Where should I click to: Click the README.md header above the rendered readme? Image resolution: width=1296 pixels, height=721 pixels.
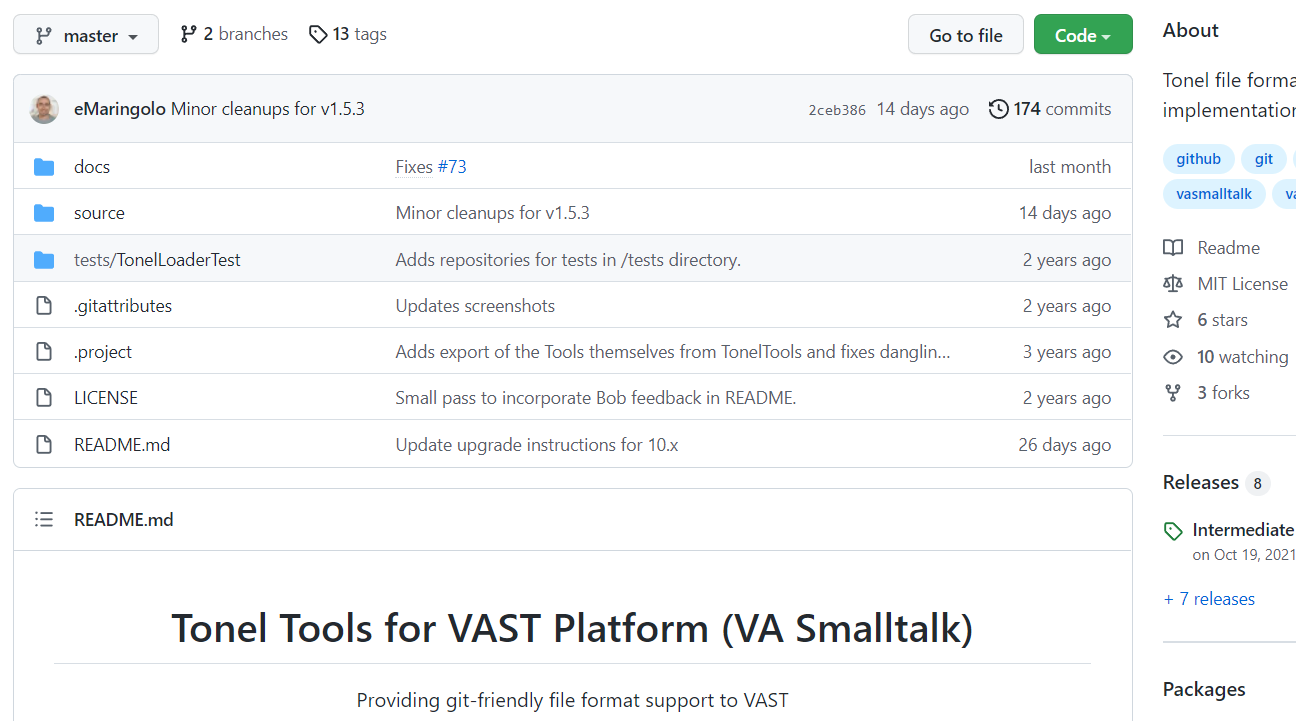124,520
